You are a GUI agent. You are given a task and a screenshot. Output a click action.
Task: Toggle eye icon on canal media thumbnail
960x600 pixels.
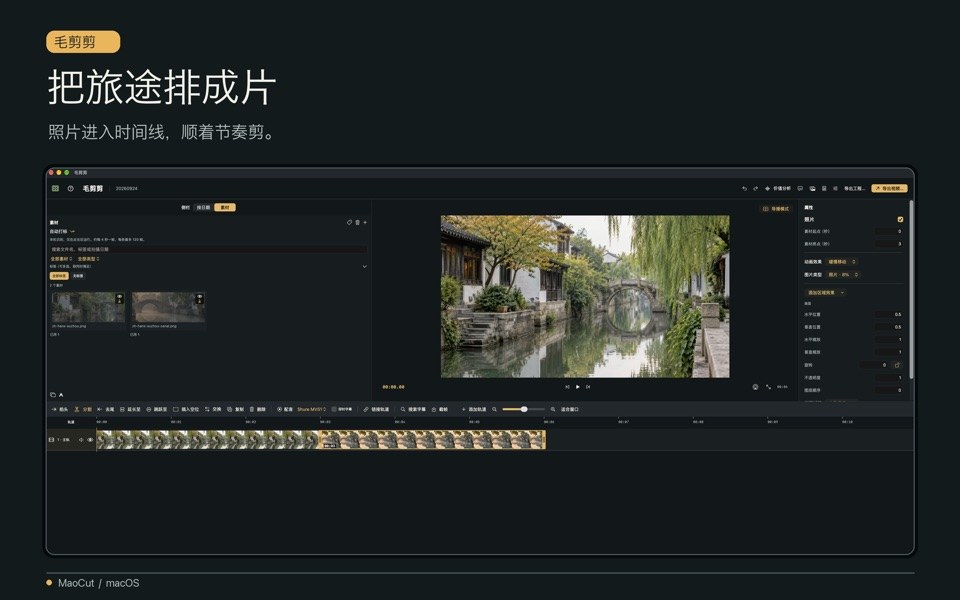tap(199, 298)
